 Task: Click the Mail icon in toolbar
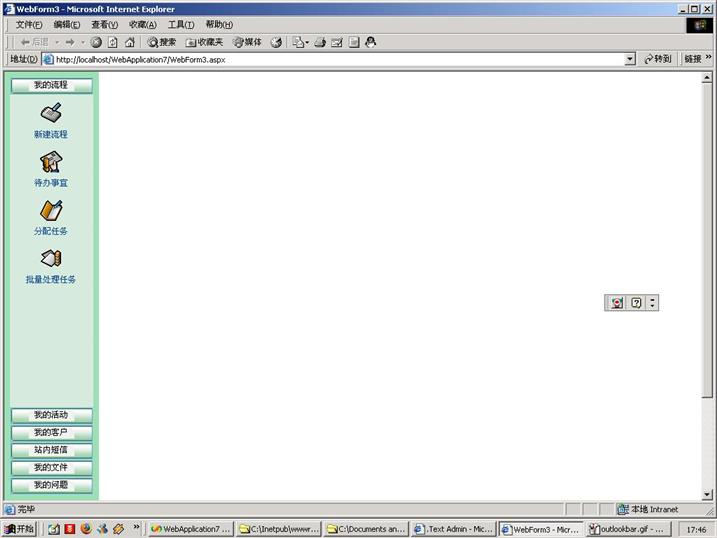(300, 42)
